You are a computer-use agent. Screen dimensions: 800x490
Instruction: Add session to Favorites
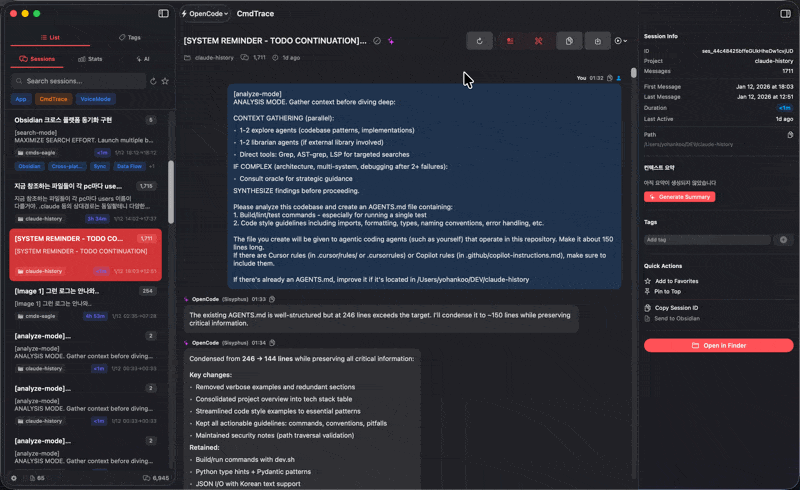coord(671,281)
